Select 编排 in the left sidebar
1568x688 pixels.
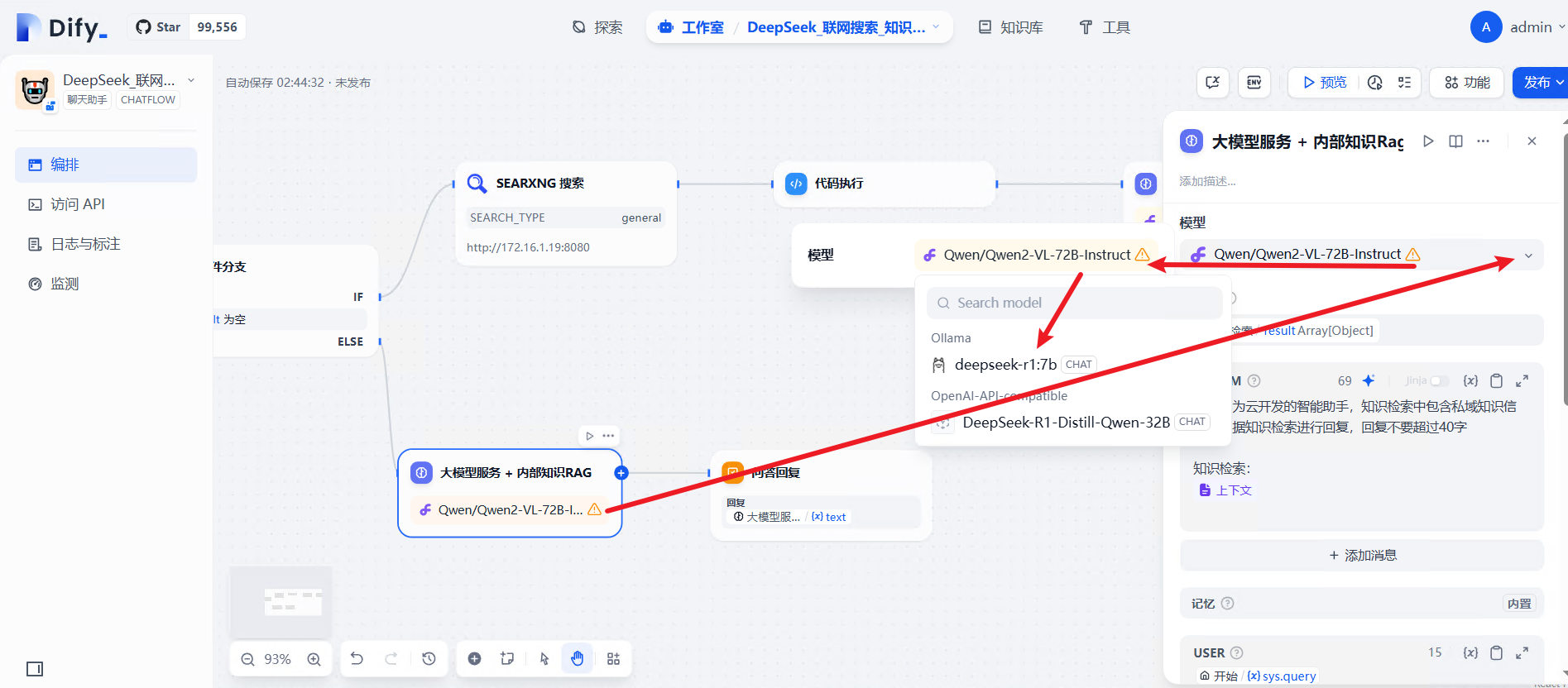(x=106, y=165)
